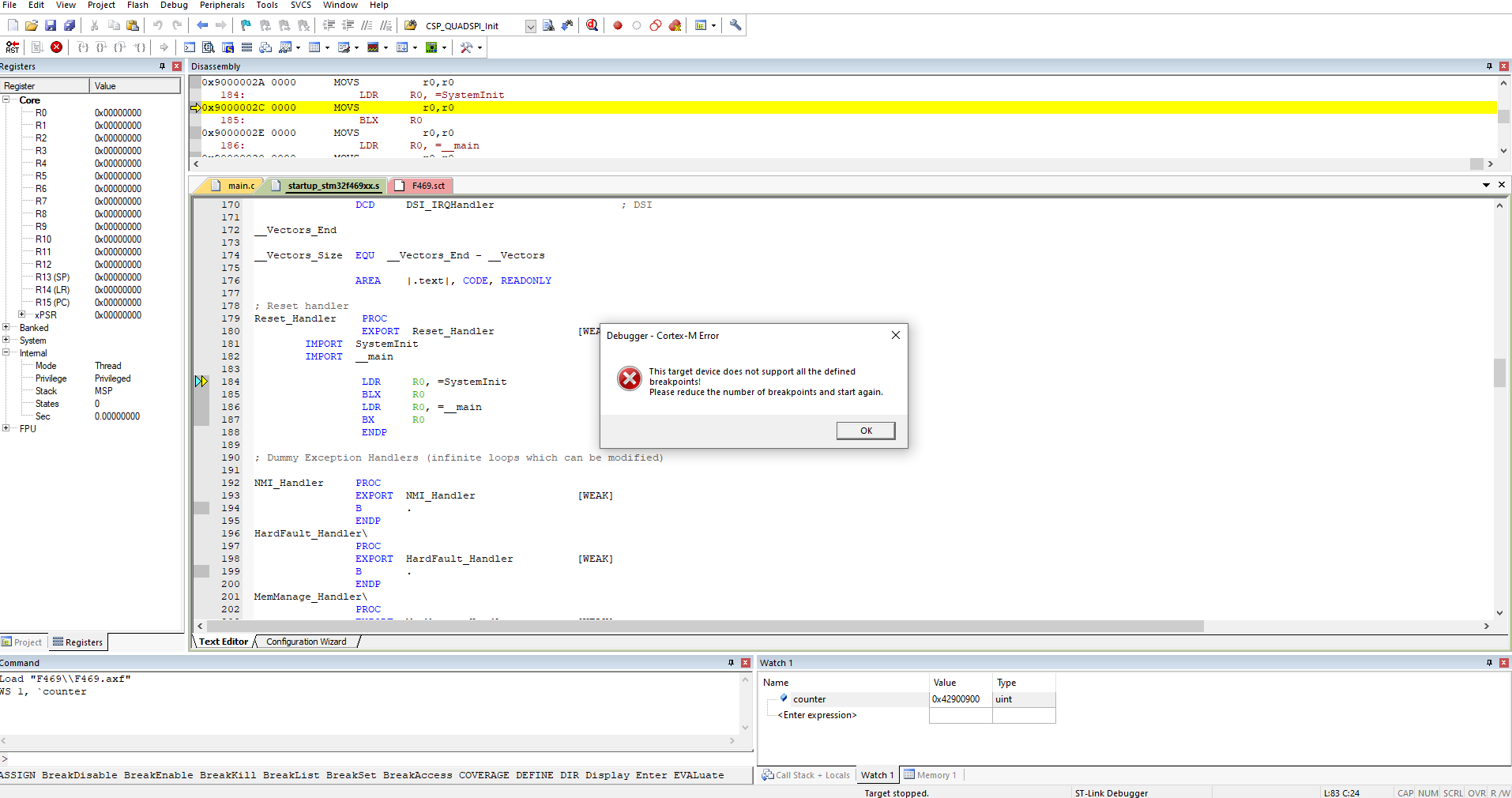Toggle breakpoint on line 194 margin
The width and height of the screenshot is (1512, 798).
[x=201, y=508]
